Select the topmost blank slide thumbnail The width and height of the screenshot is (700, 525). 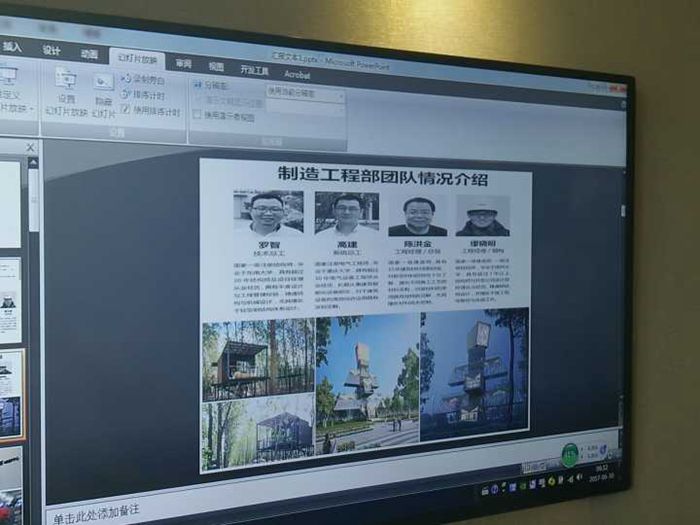click(10, 204)
